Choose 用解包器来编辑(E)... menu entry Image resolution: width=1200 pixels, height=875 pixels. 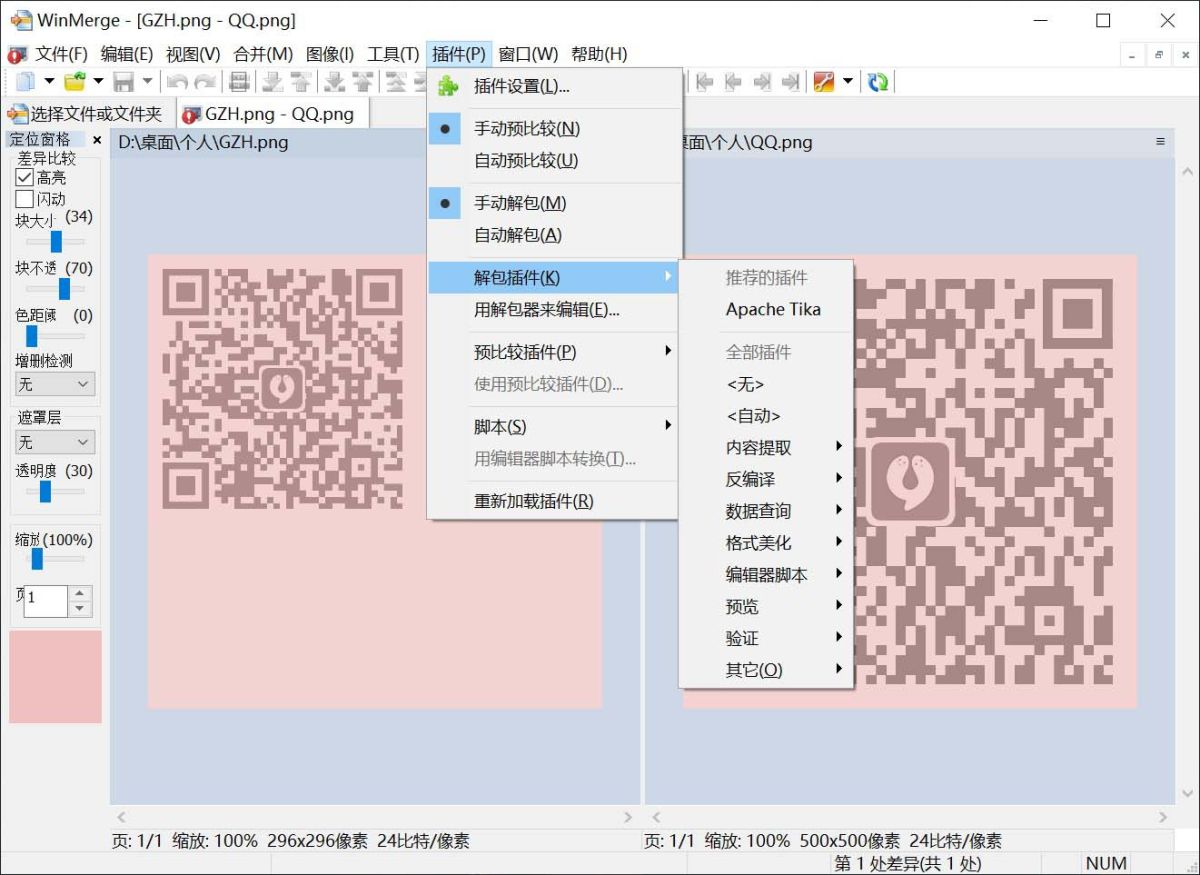pyautogui.click(x=555, y=310)
